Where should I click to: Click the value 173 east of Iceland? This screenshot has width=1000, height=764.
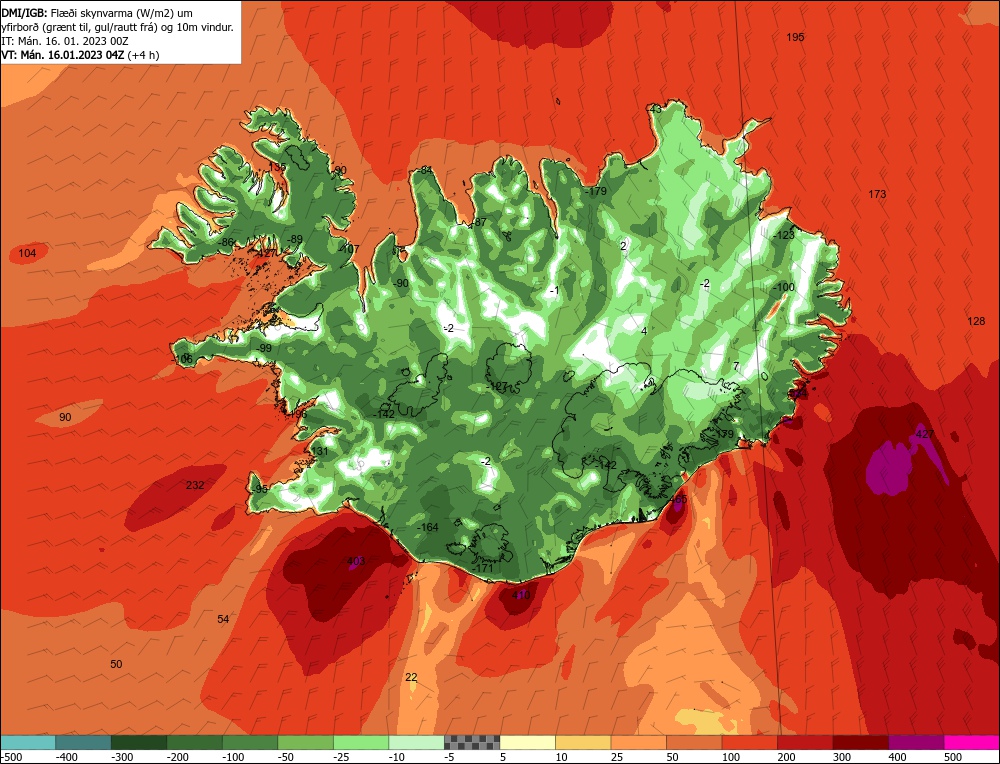point(877,194)
